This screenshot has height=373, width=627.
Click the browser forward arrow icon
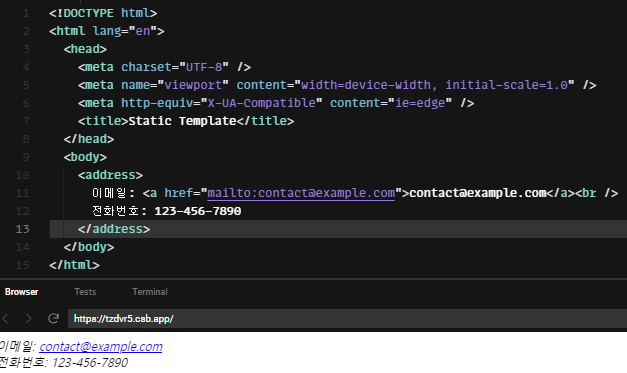pyautogui.click(x=28, y=318)
